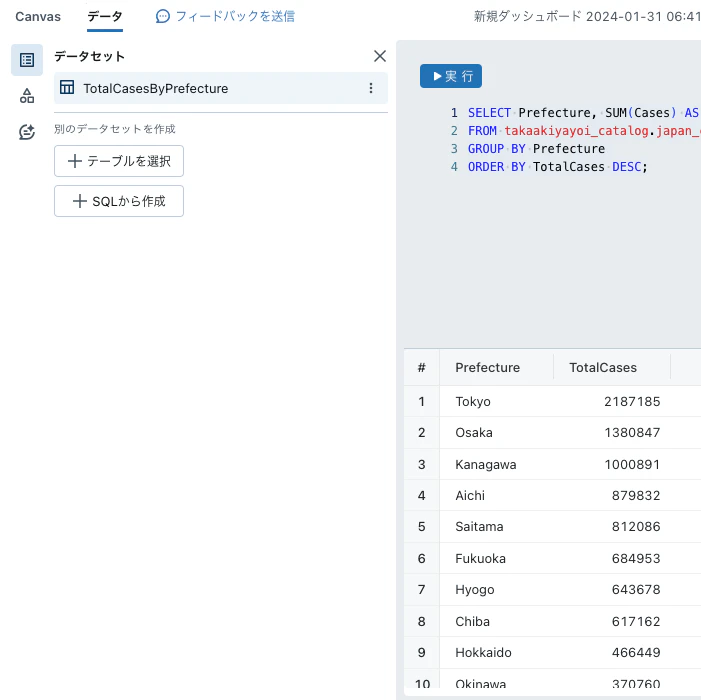Select the Chiba cell
701x700 pixels.
click(x=497, y=621)
